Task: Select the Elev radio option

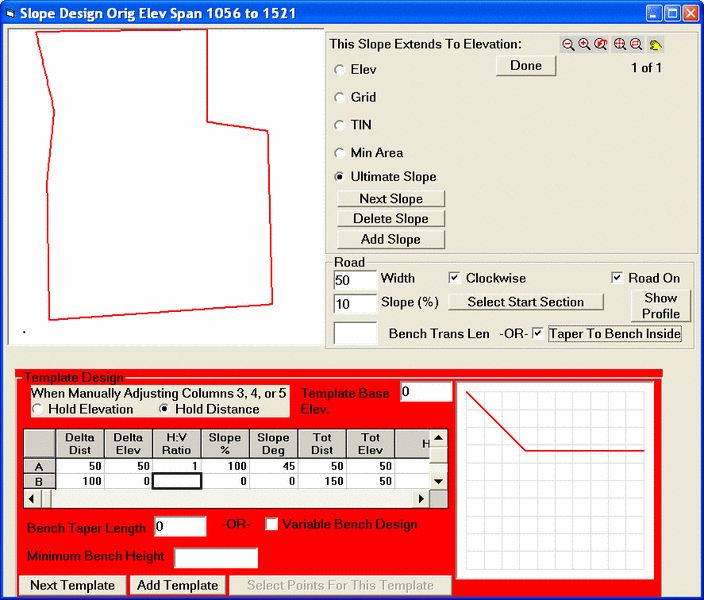Action: tap(340, 70)
